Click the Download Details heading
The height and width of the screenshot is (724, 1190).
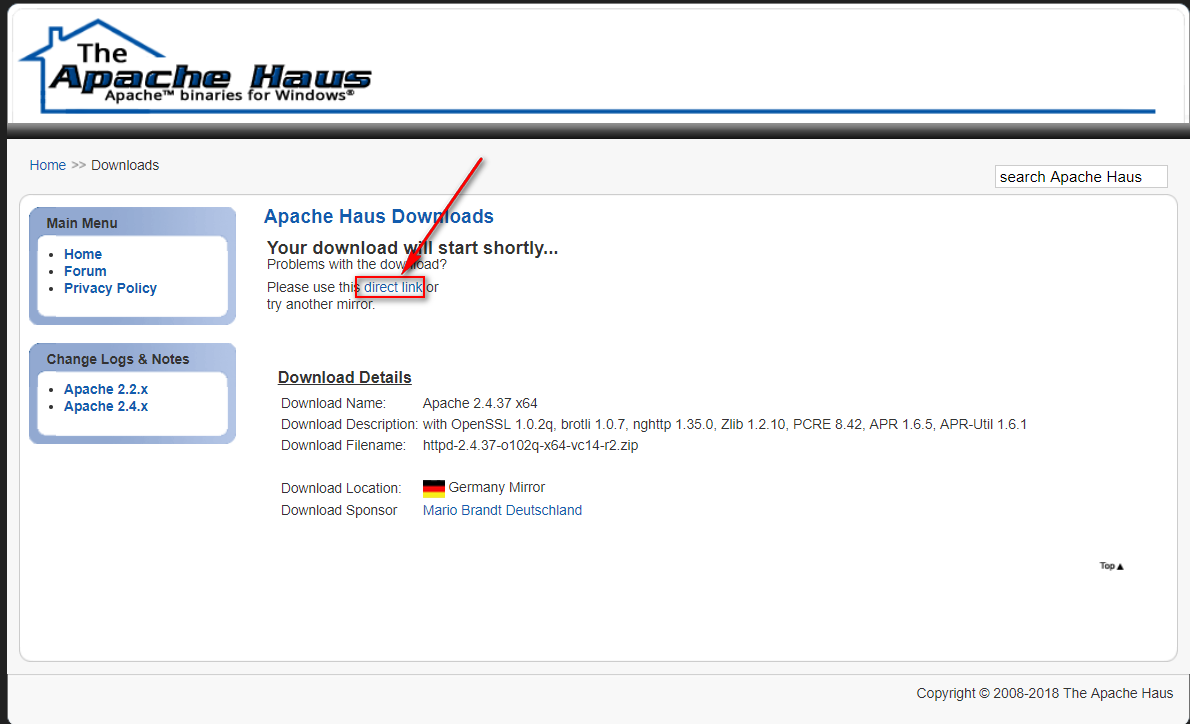345,377
